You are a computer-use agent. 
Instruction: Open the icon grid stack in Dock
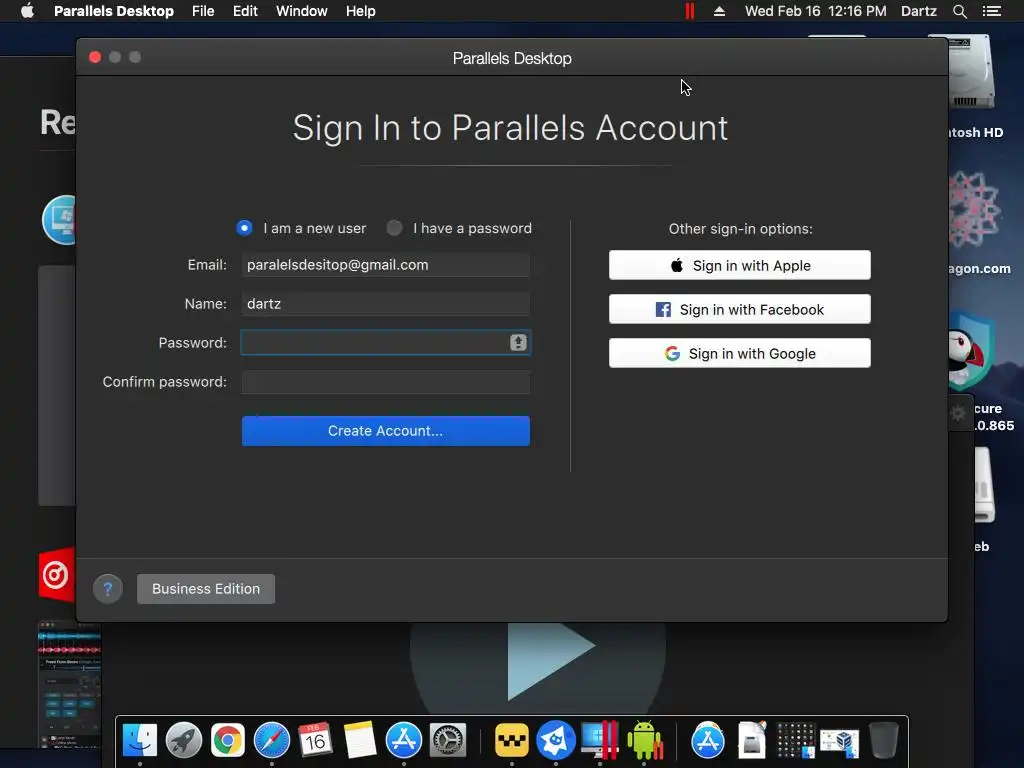(795, 740)
